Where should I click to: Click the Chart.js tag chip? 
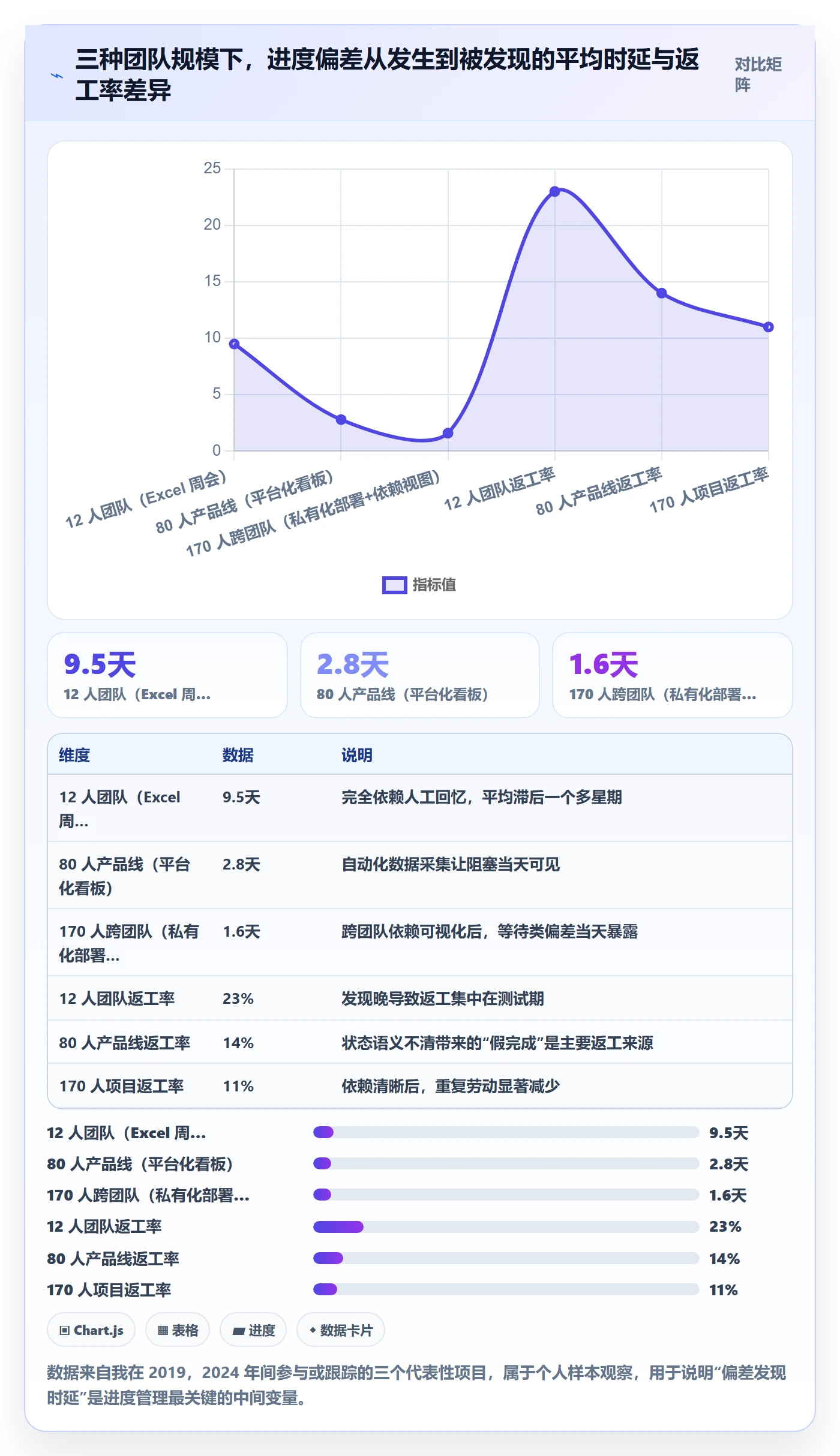tap(91, 1330)
